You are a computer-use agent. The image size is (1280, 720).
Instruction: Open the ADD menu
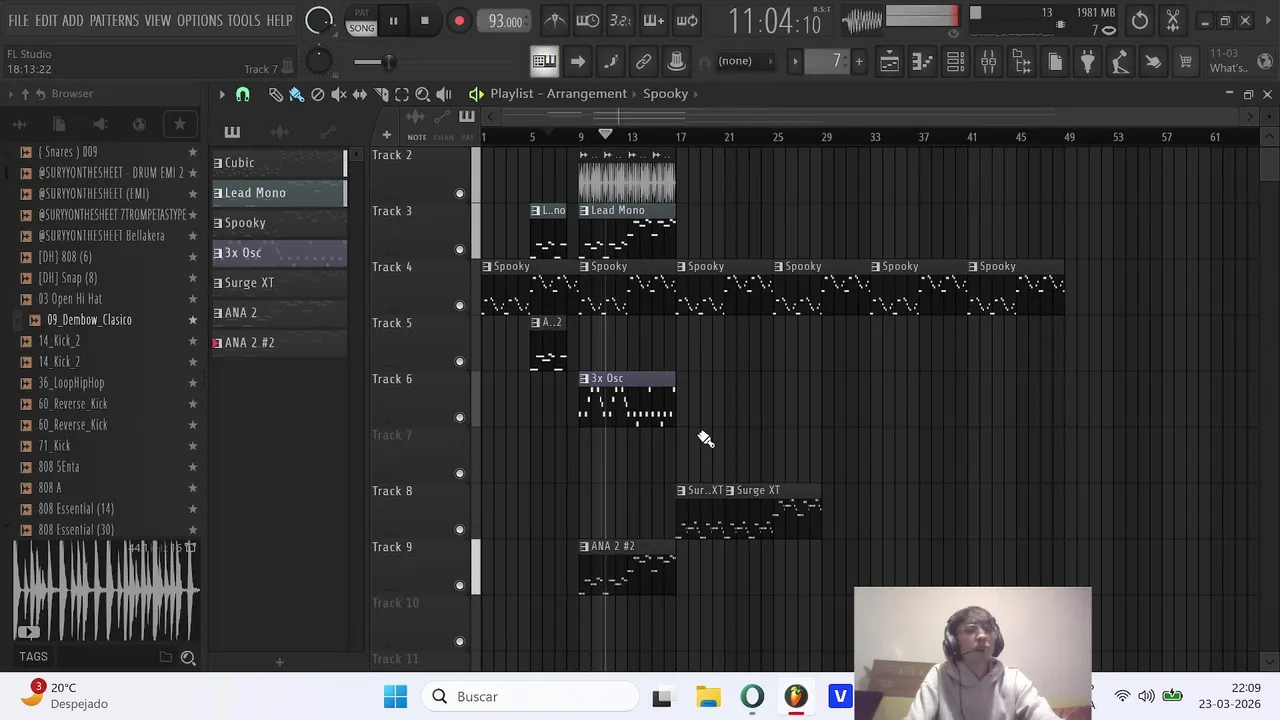[73, 20]
